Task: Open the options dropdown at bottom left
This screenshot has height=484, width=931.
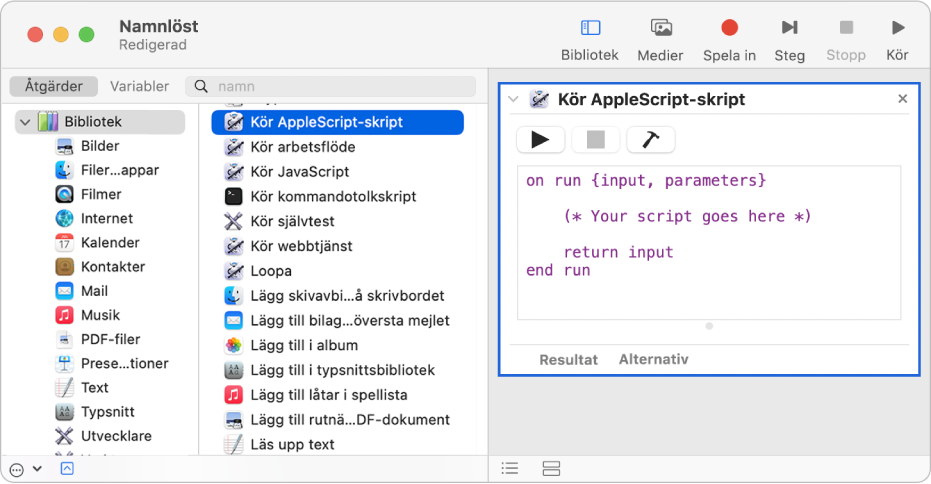Action: [x=26, y=468]
